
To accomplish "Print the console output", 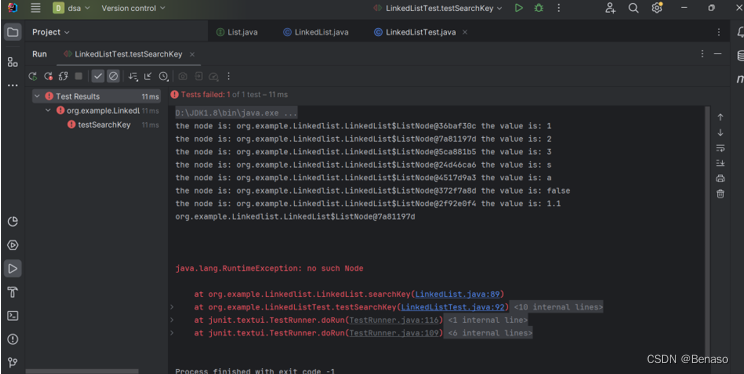I will [x=720, y=178].
